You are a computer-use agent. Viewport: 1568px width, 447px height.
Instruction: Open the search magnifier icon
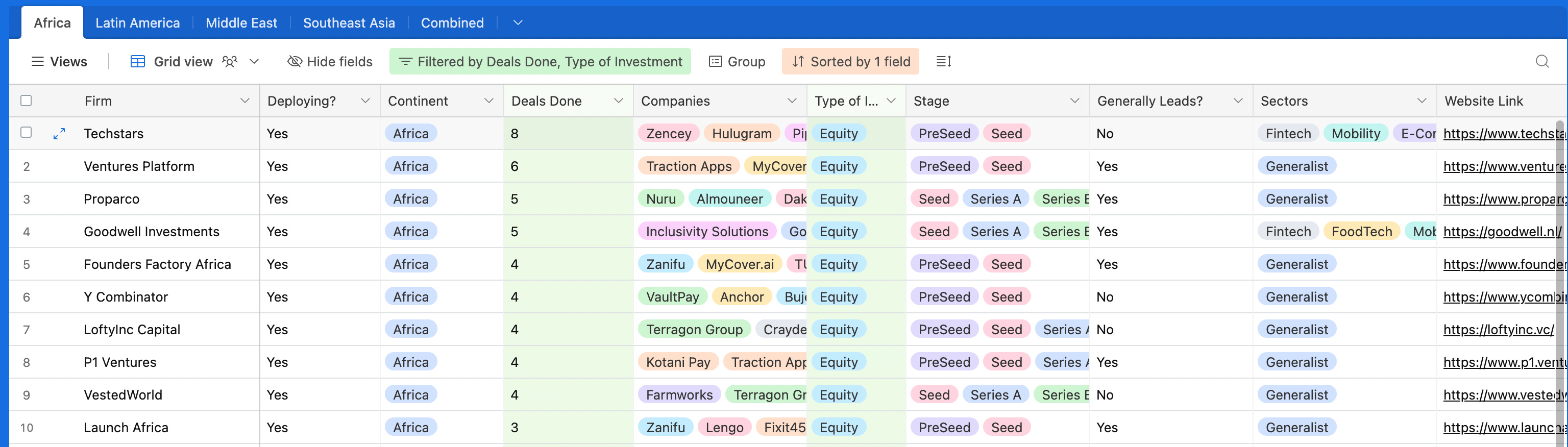coord(1542,61)
